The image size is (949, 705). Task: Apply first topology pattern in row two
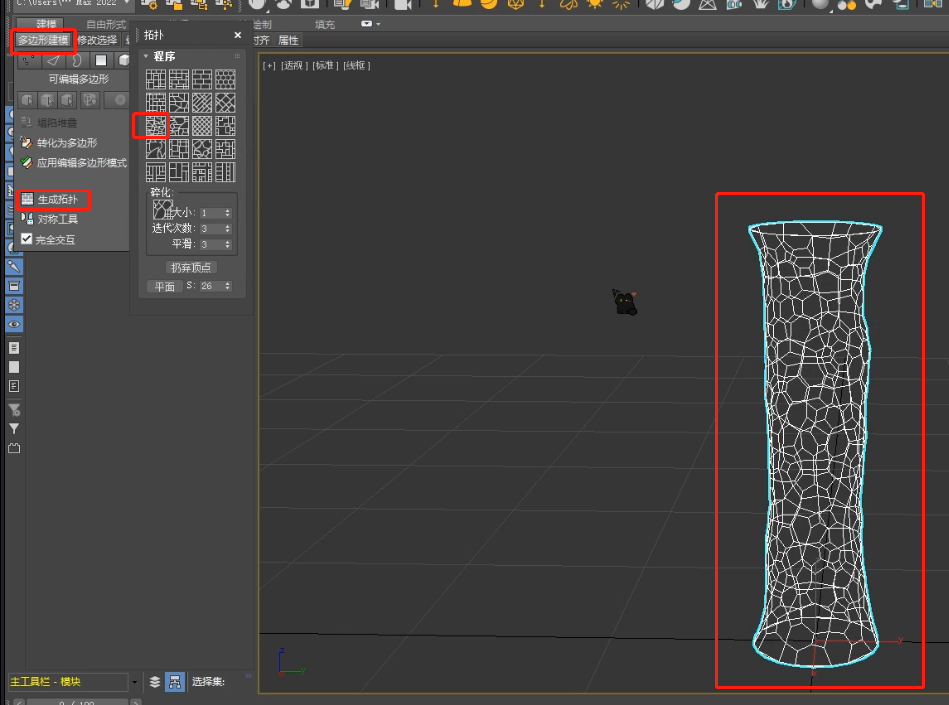(x=156, y=103)
